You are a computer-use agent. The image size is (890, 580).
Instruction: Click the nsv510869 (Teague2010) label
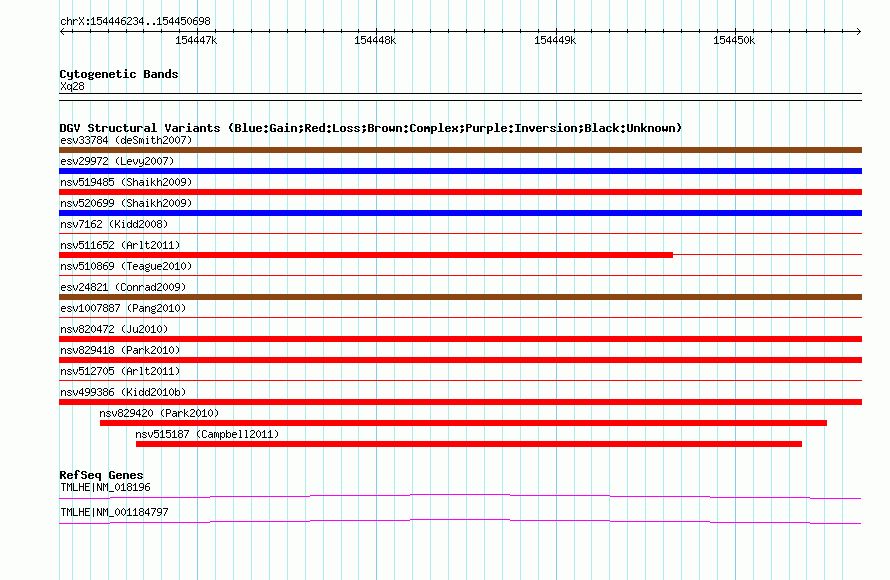coord(126,266)
